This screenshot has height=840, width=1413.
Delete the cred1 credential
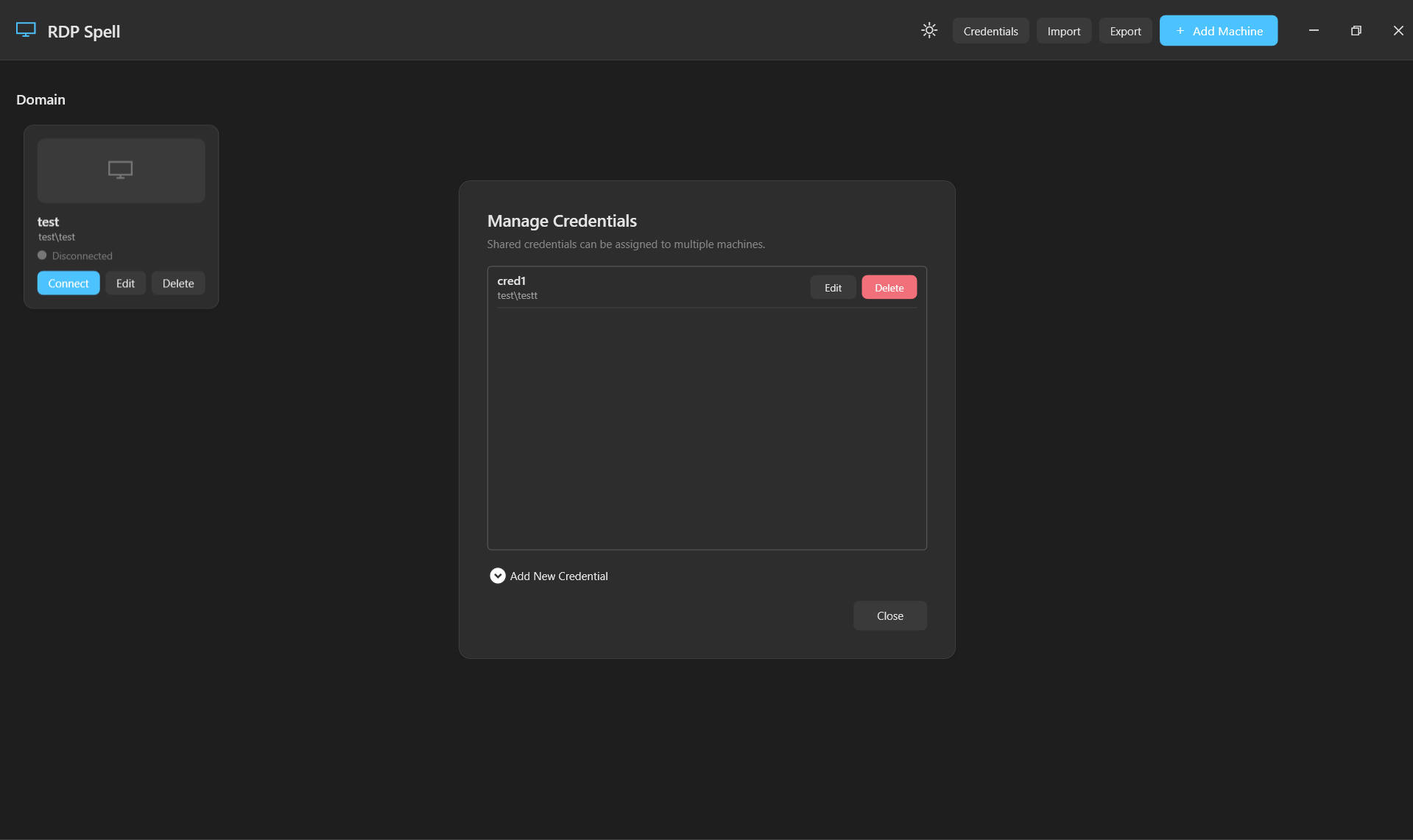click(888, 287)
